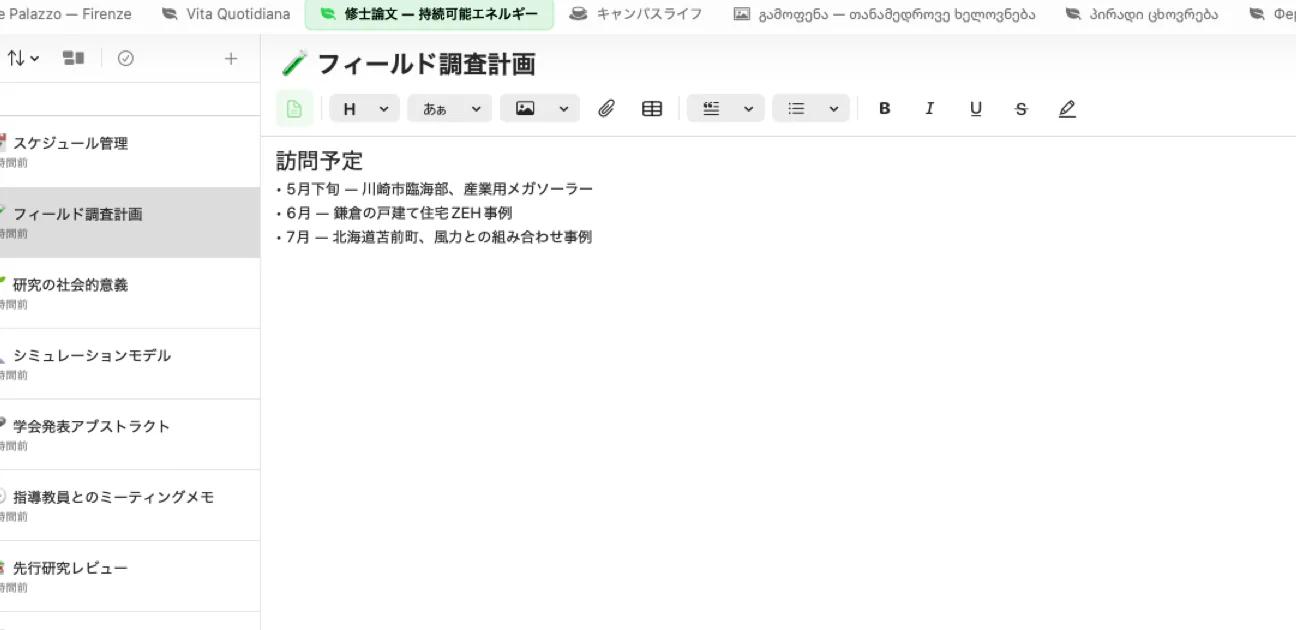This screenshot has width=1296, height=630.
Task: Click the 6月 鎌倉の戸建て住宅 bullet line
Action: (395, 213)
